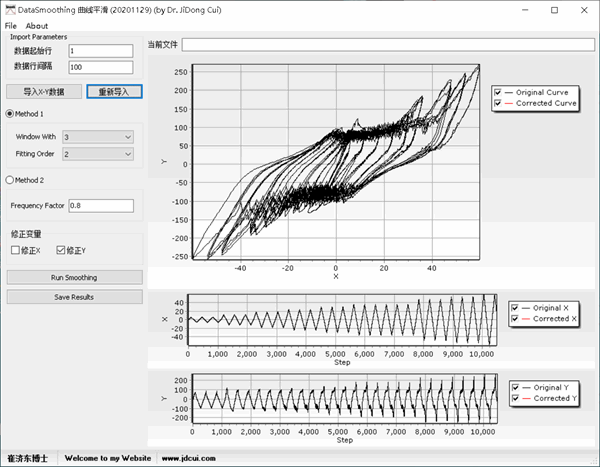Screen dimensions: 600x467
Task: Click the Run Smoothing button
Action: [75, 278]
